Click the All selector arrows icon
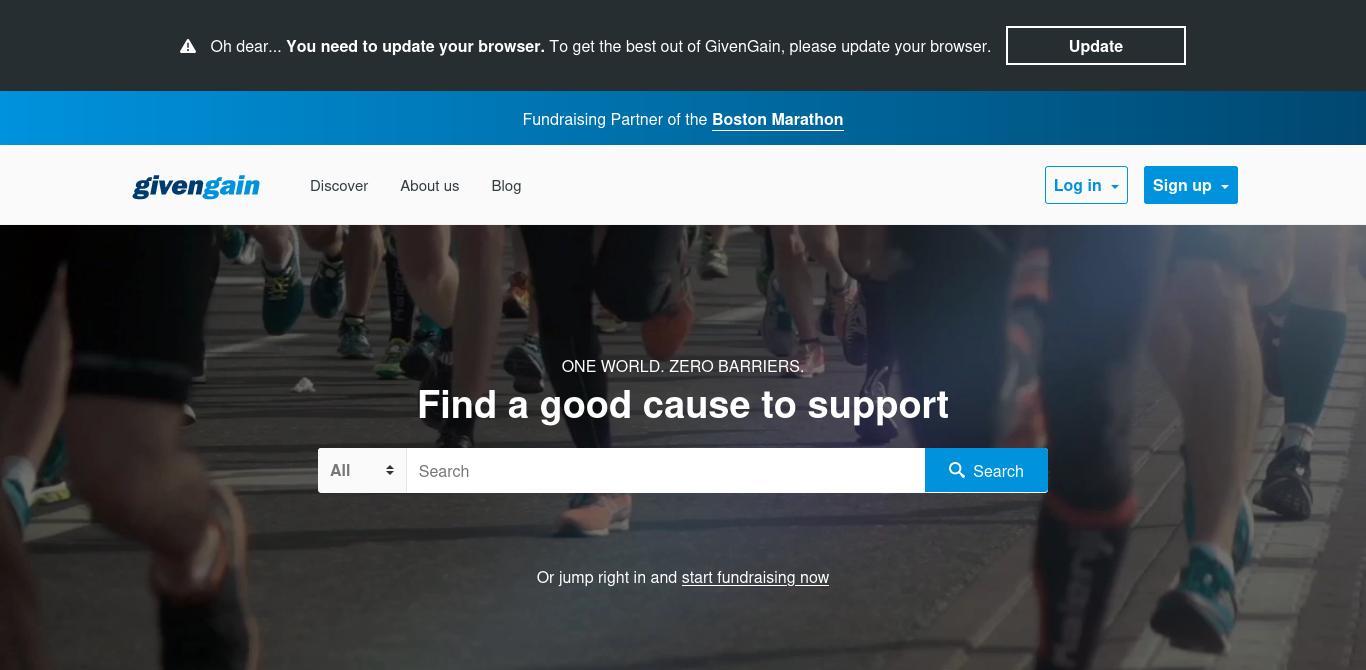This screenshot has height=670, width=1366. point(390,470)
